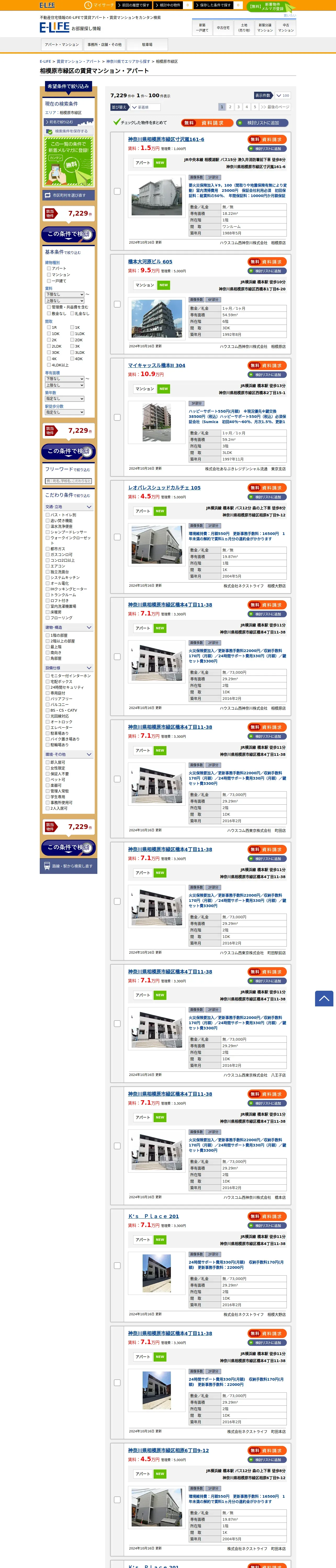This screenshot has width=336, height=1568.
Task: Click the マイキャッスル橋本II 304 building photo
Action: pos(157,422)
